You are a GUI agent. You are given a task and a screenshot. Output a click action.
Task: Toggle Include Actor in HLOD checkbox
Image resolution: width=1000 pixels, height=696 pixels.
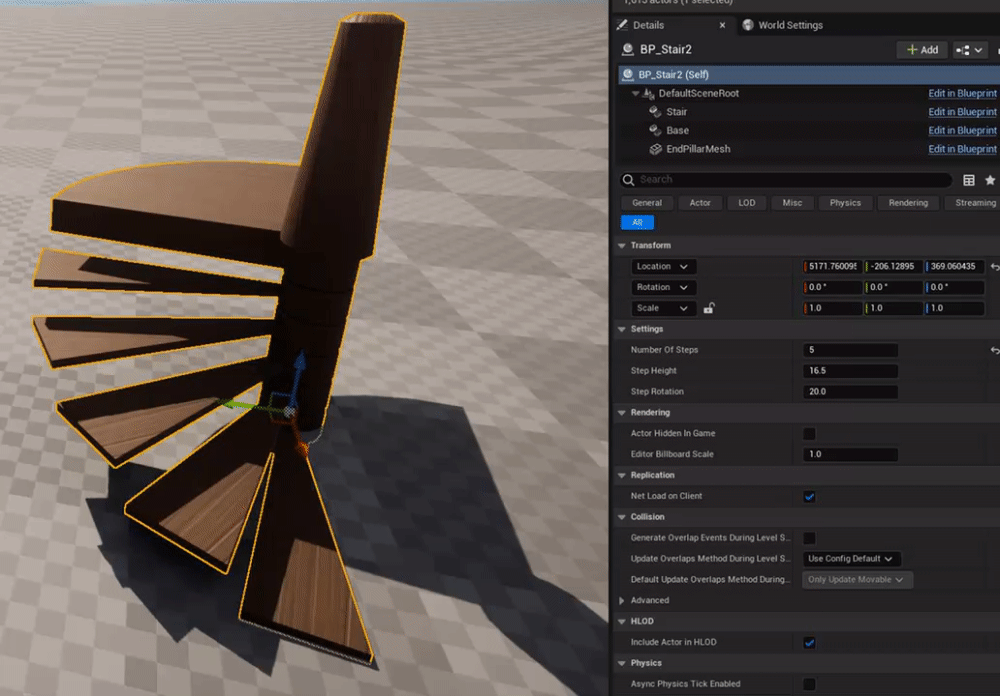809,643
